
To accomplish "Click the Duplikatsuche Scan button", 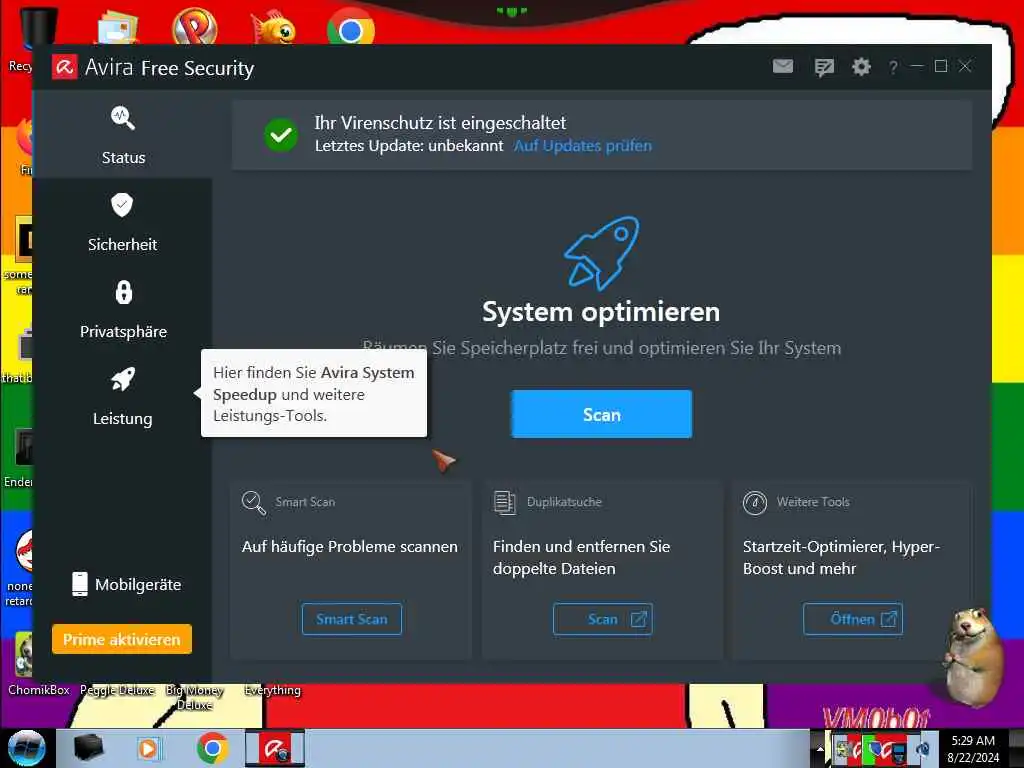I will [x=603, y=619].
